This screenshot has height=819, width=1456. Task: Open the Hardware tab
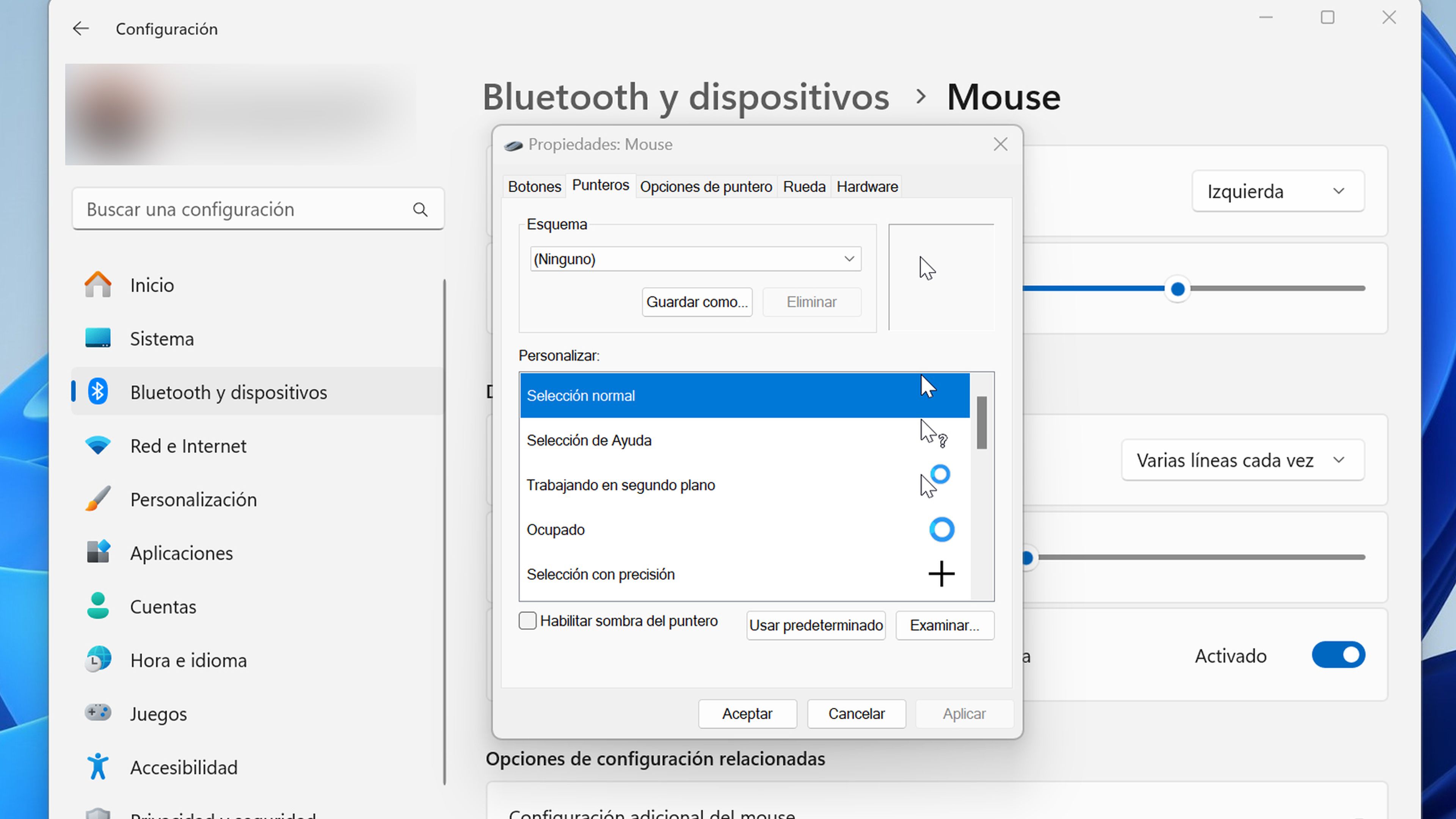point(867,187)
